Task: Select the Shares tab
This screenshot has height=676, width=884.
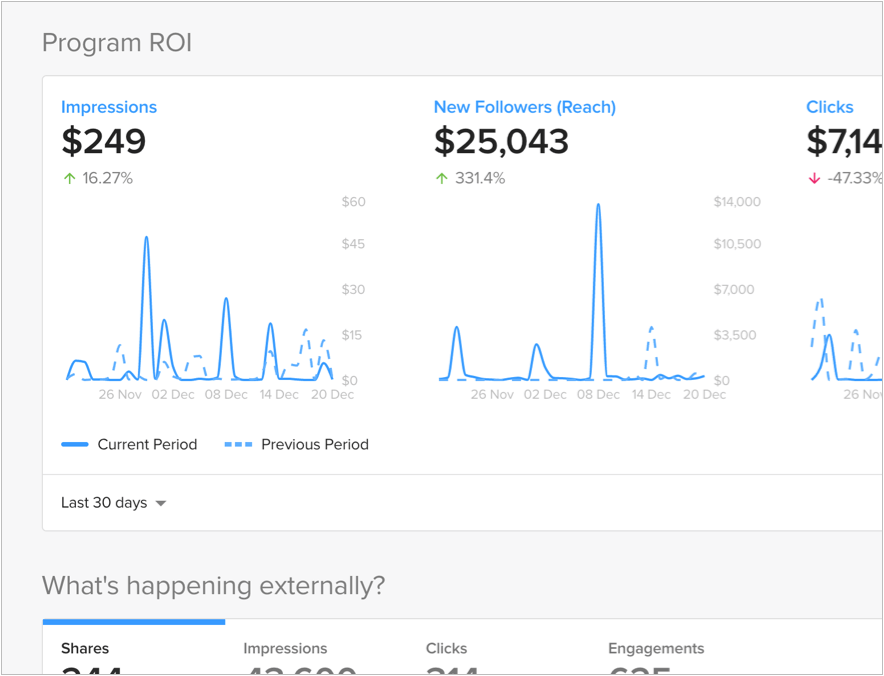Action: click(x=85, y=649)
